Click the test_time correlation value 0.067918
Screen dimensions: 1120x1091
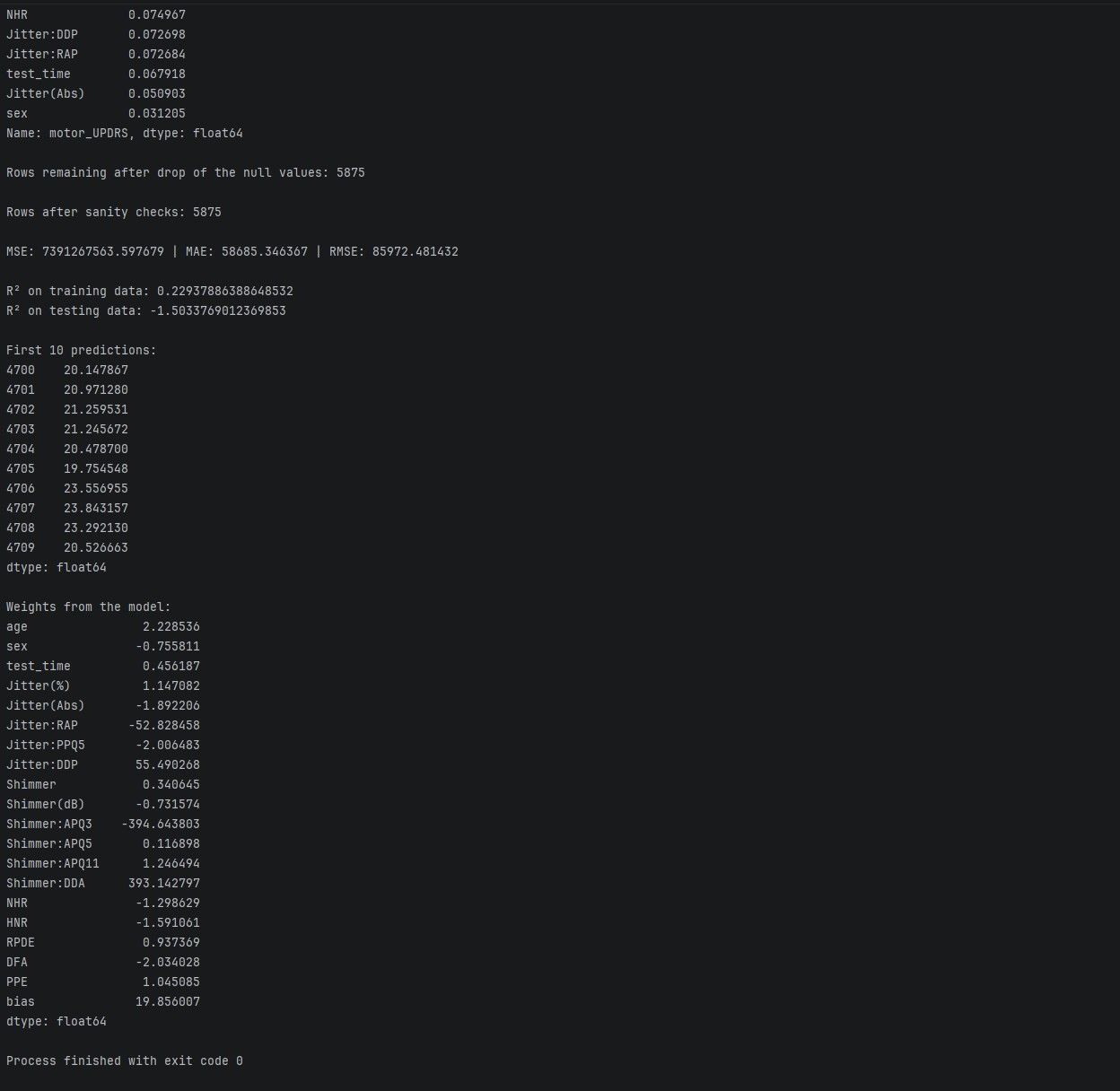[156, 74]
